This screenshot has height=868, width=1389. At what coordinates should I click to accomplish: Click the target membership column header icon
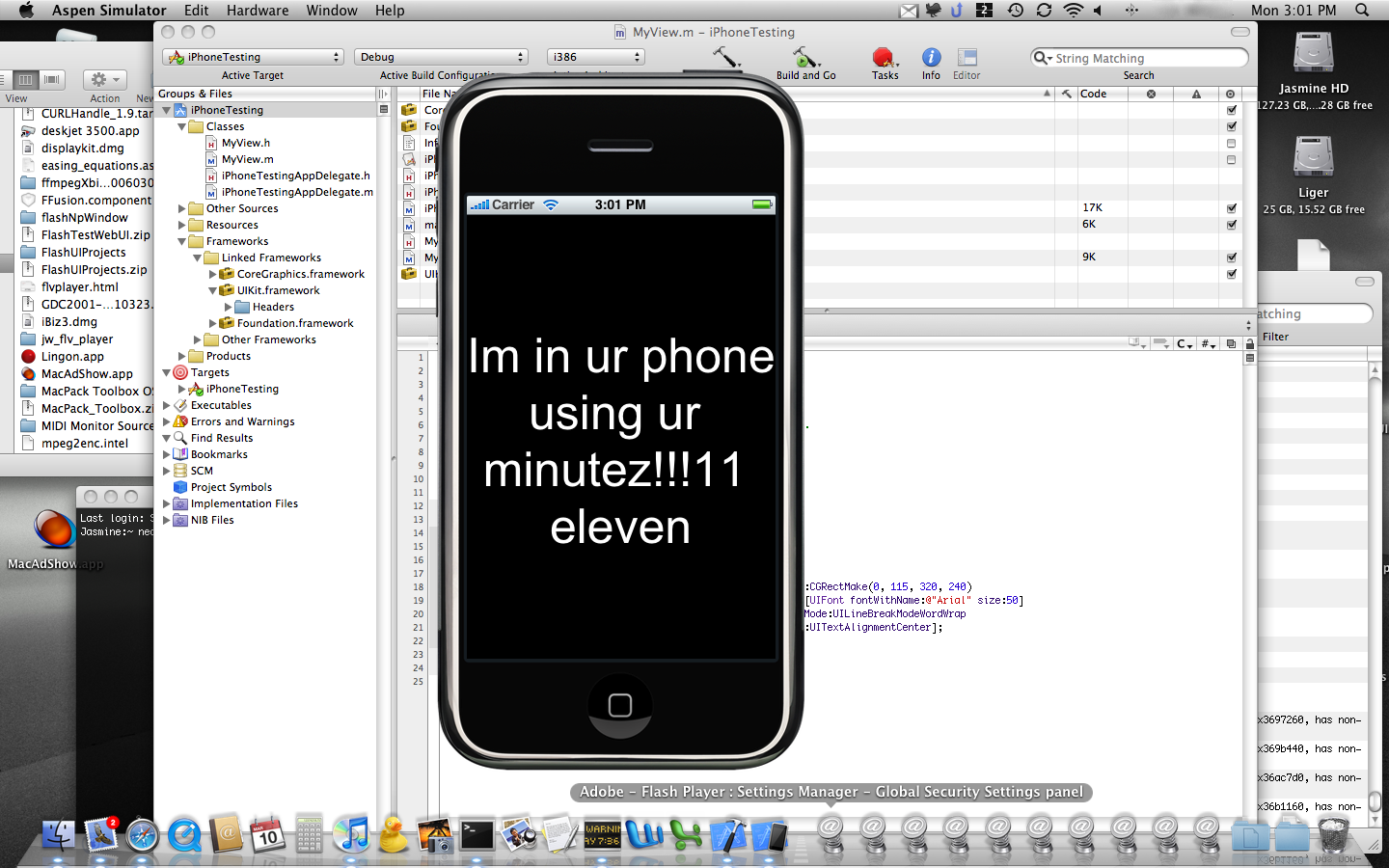click(1230, 94)
